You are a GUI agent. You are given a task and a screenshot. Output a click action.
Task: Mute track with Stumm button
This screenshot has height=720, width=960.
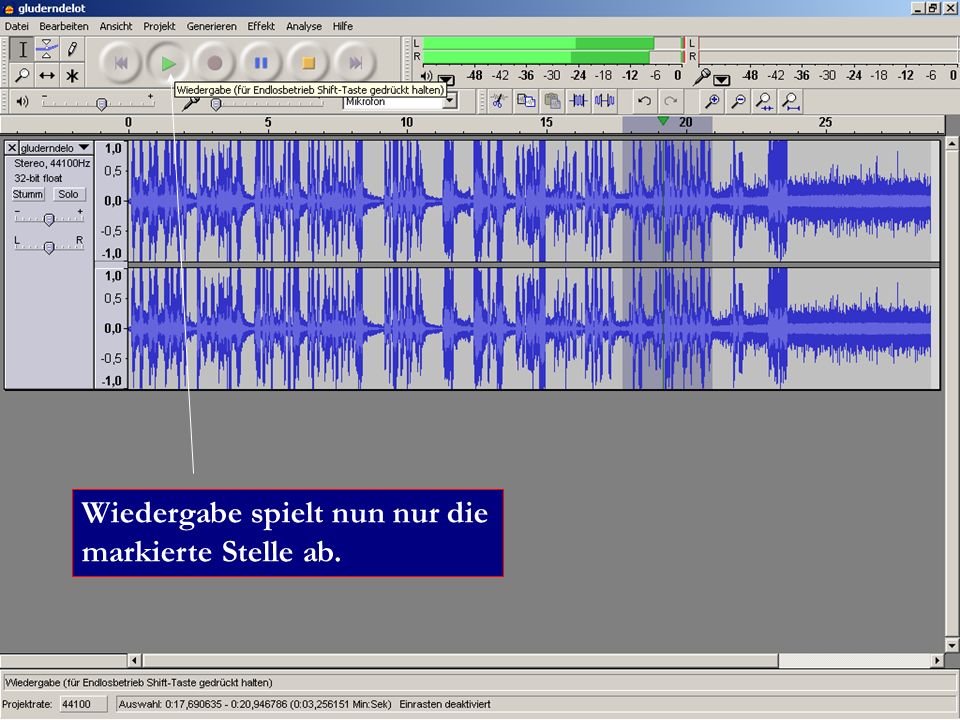(x=28, y=194)
